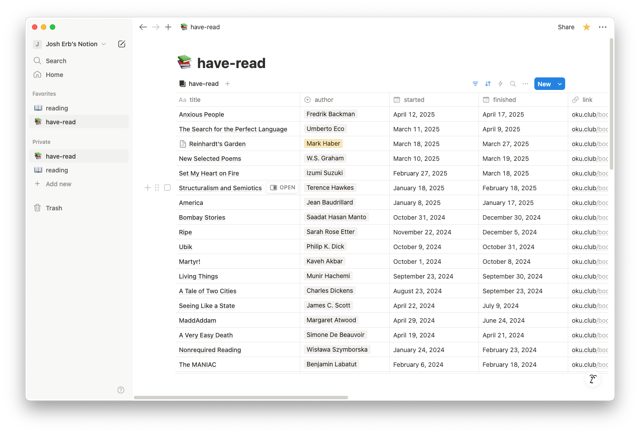Image resolution: width=640 pixels, height=434 pixels.
Task: Open have-read in Favorites
Action: (79, 122)
